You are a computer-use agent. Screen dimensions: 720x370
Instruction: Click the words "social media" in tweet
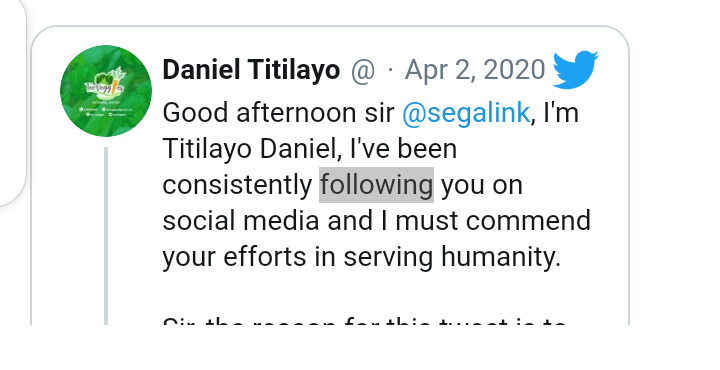click(x=241, y=221)
